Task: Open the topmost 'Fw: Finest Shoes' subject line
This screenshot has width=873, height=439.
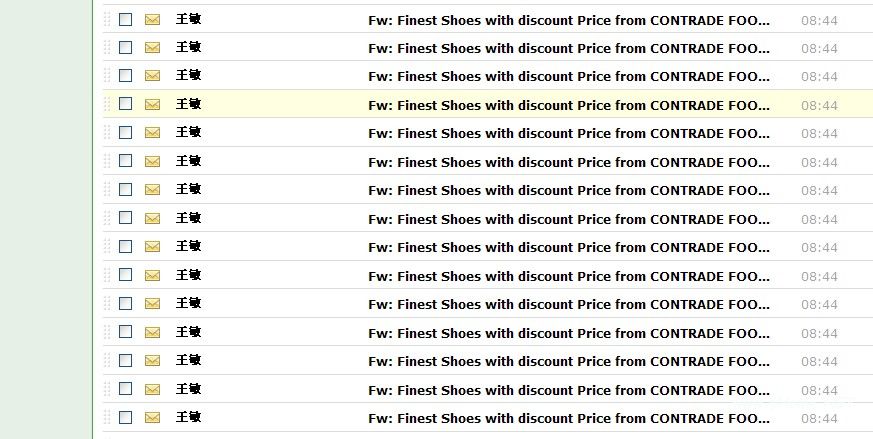Action: pyautogui.click(x=569, y=21)
